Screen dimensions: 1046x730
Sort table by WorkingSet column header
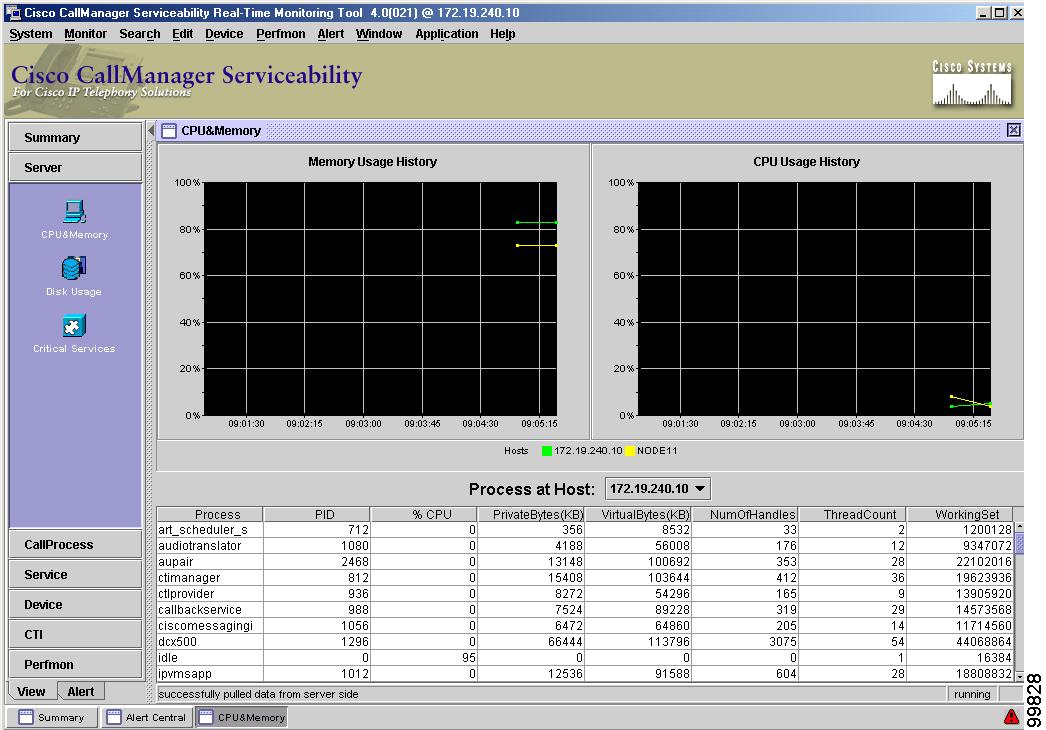961,514
